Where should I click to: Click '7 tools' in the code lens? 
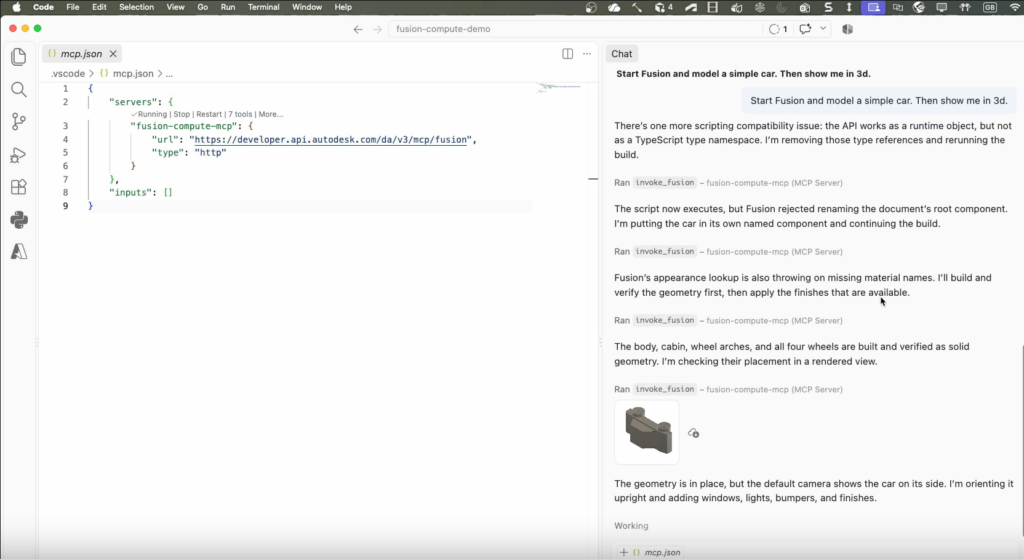(x=240, y=114)
